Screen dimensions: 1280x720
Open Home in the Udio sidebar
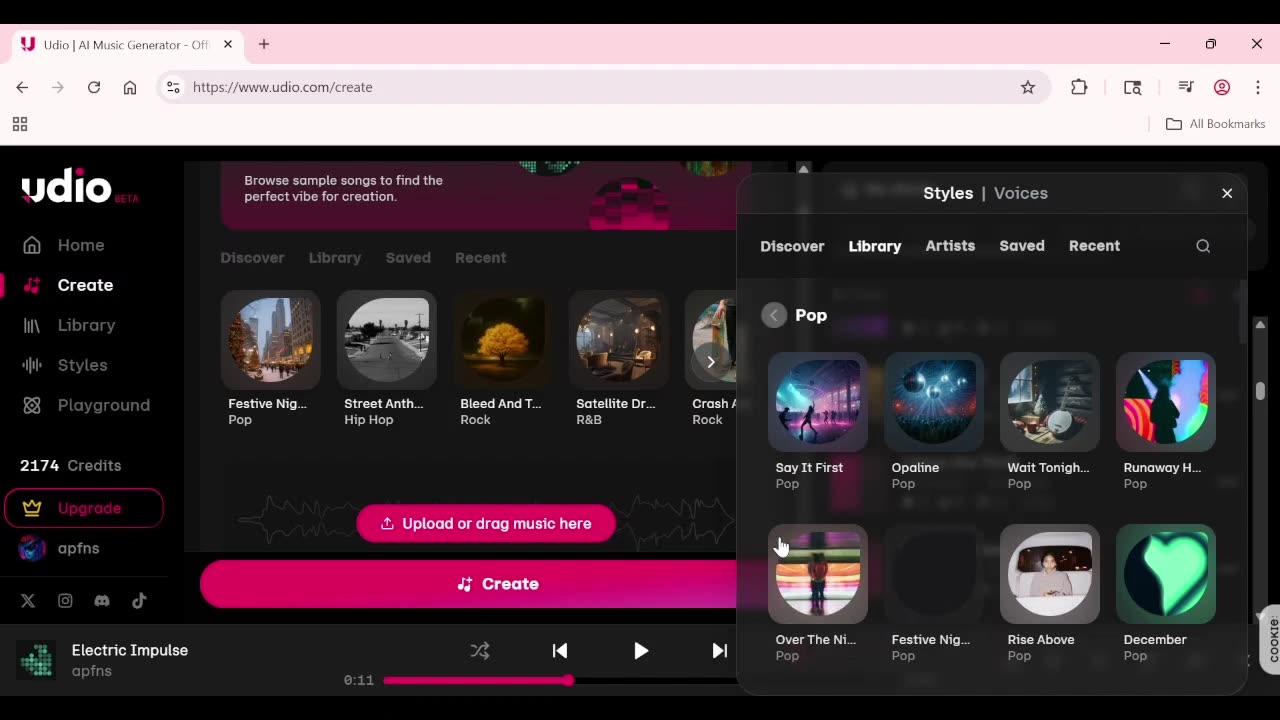click(64, 245)
